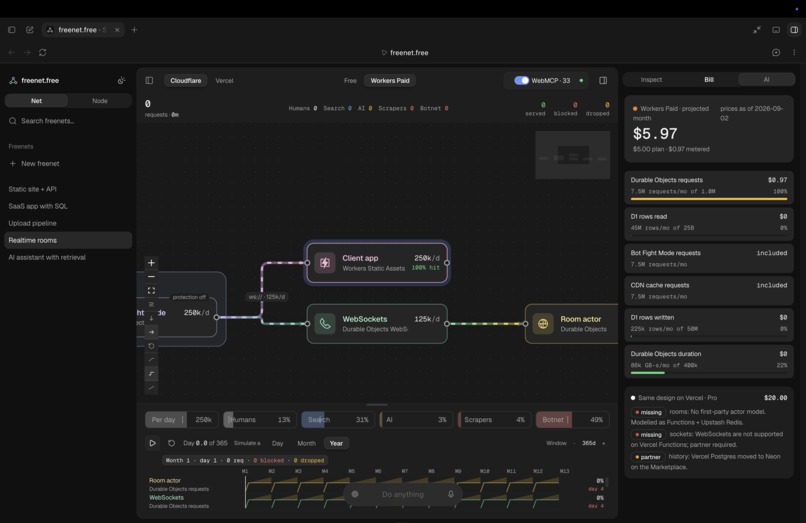Click the browser sidebar toggle icon
Viewport: 806px width, 523px height.
point(11,30)
